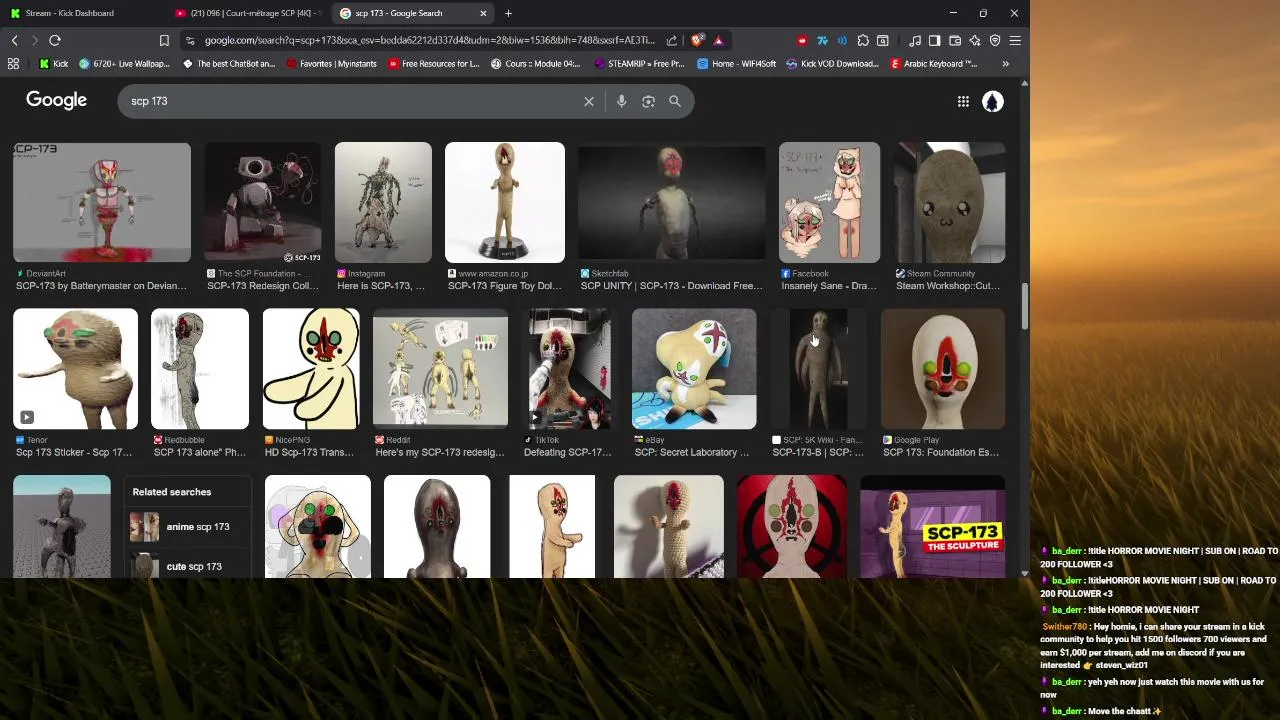Open the browser extensions puzzle icon
The height and width of the screenshot is (720, 1280).
(863, 40)
